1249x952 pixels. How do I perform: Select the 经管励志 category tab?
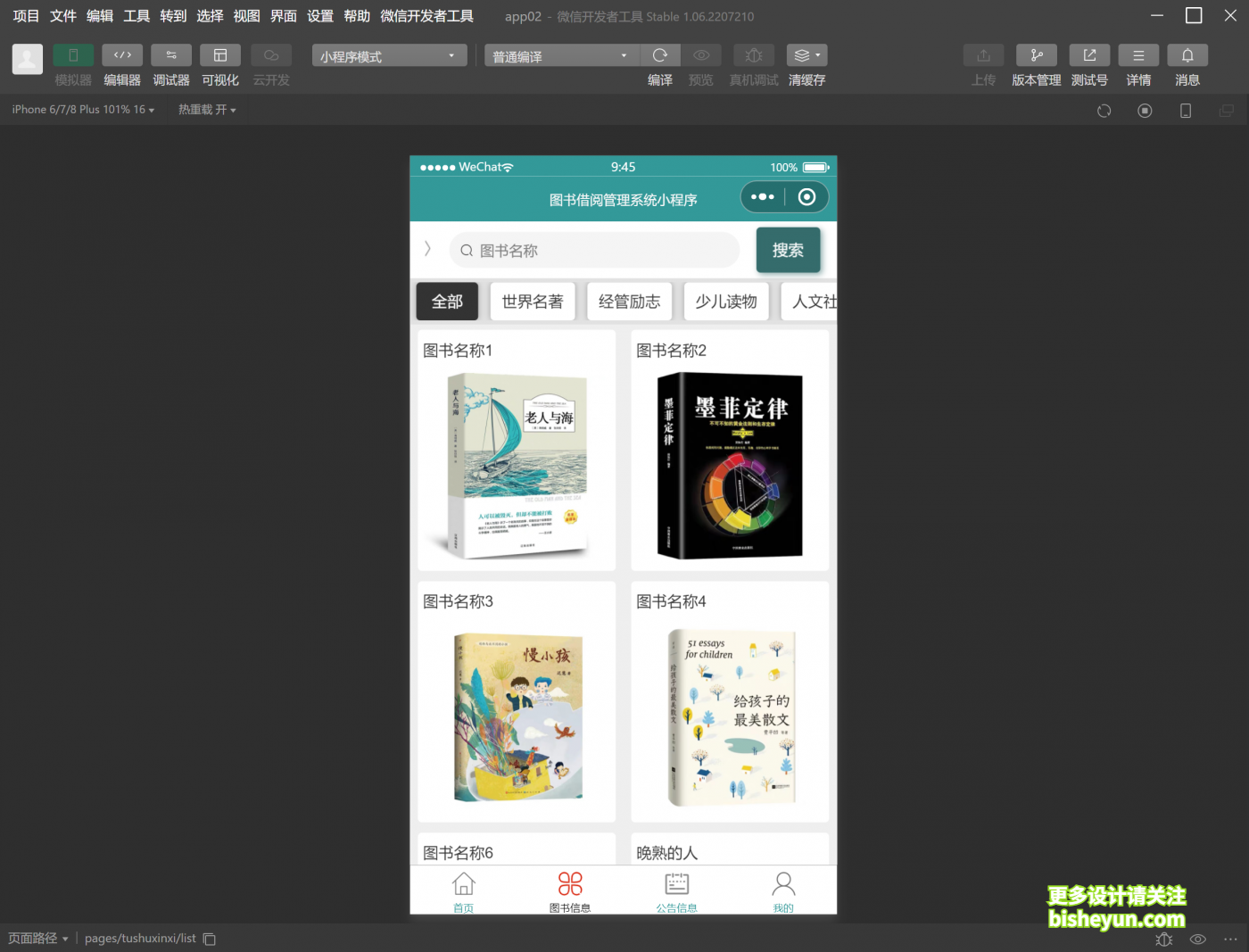629,302
